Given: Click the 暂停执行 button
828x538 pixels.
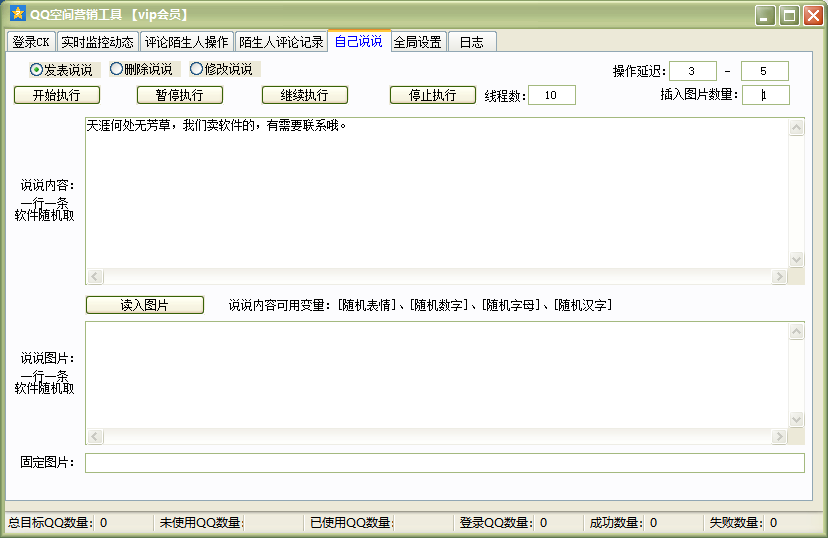Looking at the screenshot, I should tap(180, 95).
